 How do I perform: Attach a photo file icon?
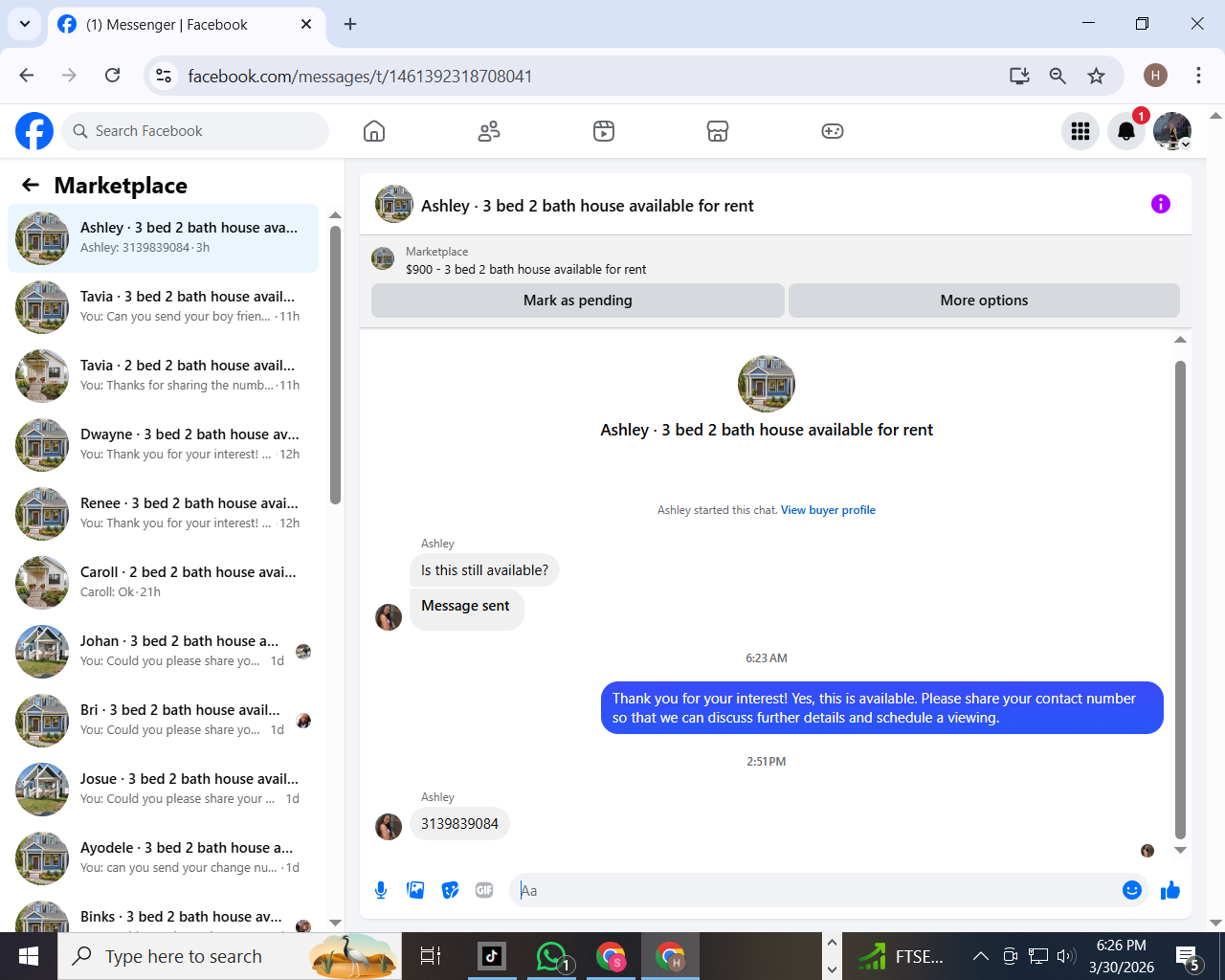[415, 890]
